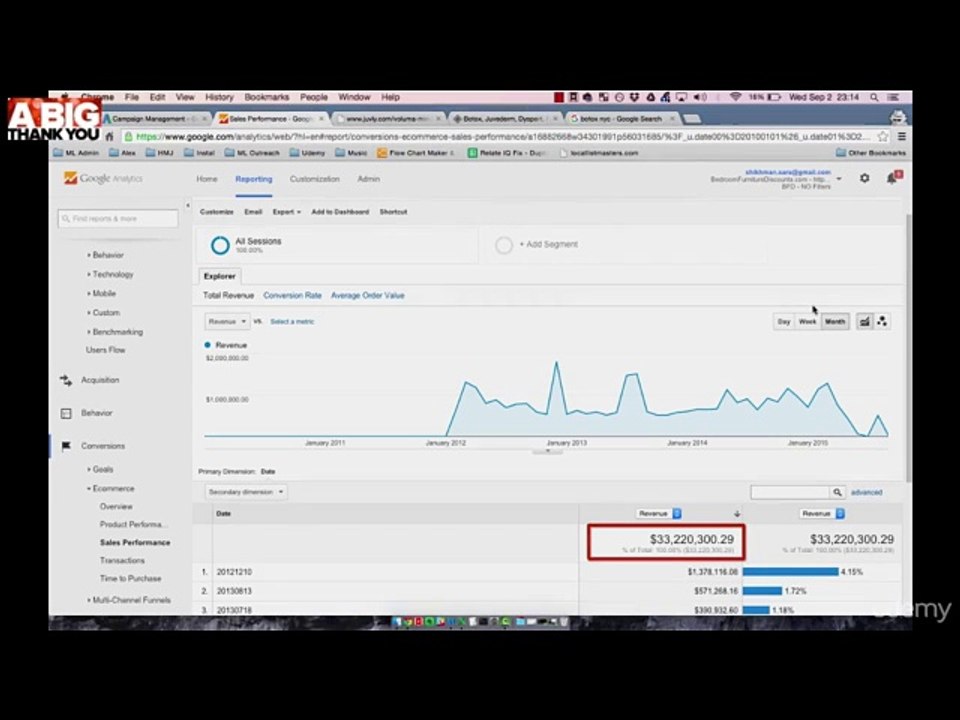960x720 pixels.
Task: Switch to Campaign Management browser tab
Action: tap(156, 119)
